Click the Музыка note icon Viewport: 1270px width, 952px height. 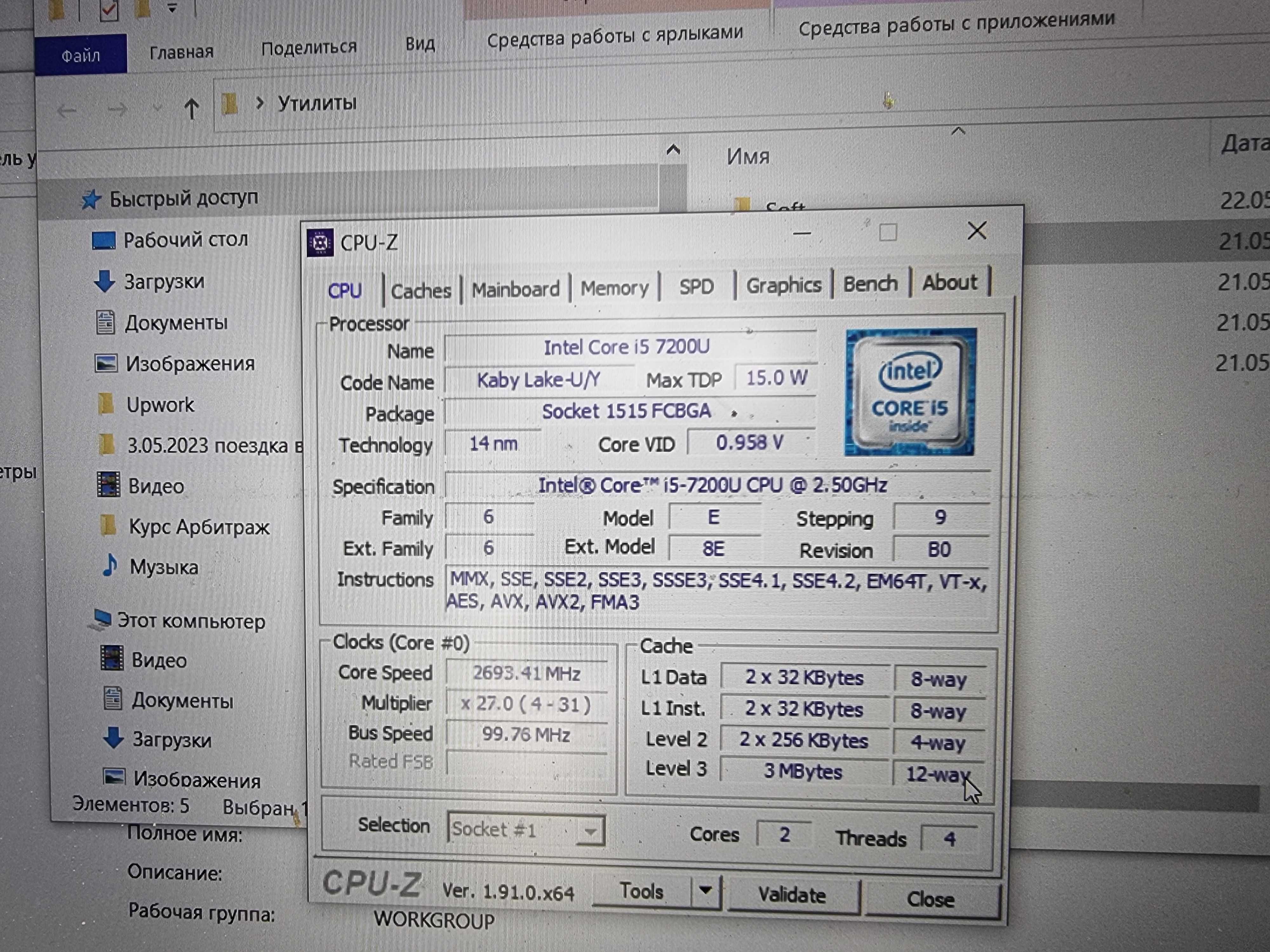coord(110,566)
